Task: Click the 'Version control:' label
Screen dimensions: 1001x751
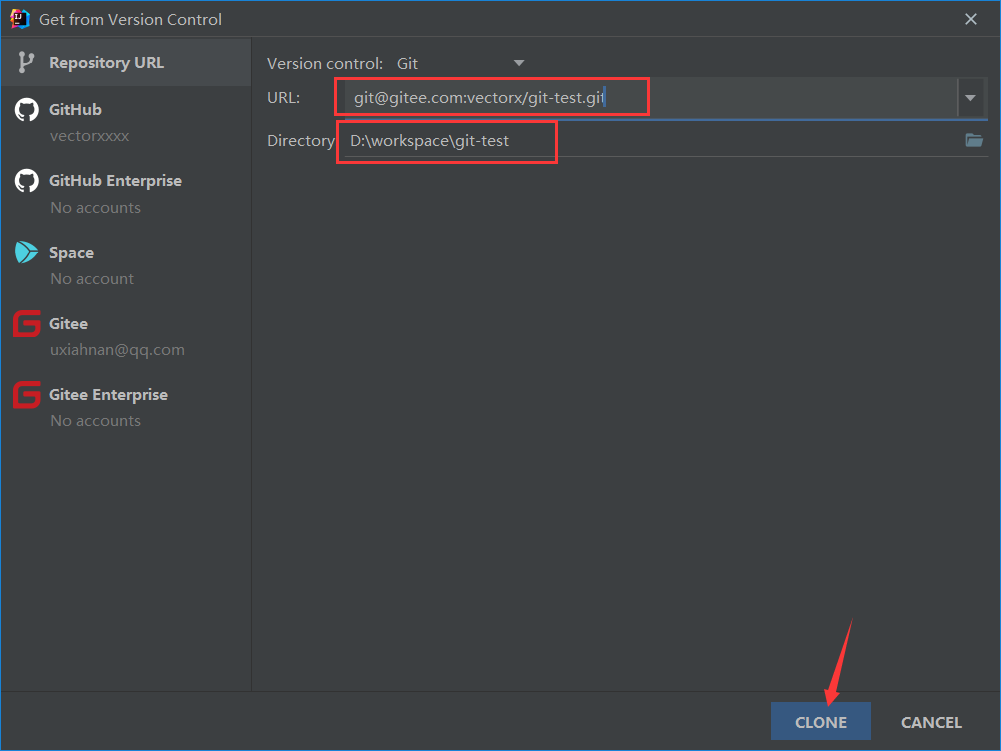Action: pos(325,64)
